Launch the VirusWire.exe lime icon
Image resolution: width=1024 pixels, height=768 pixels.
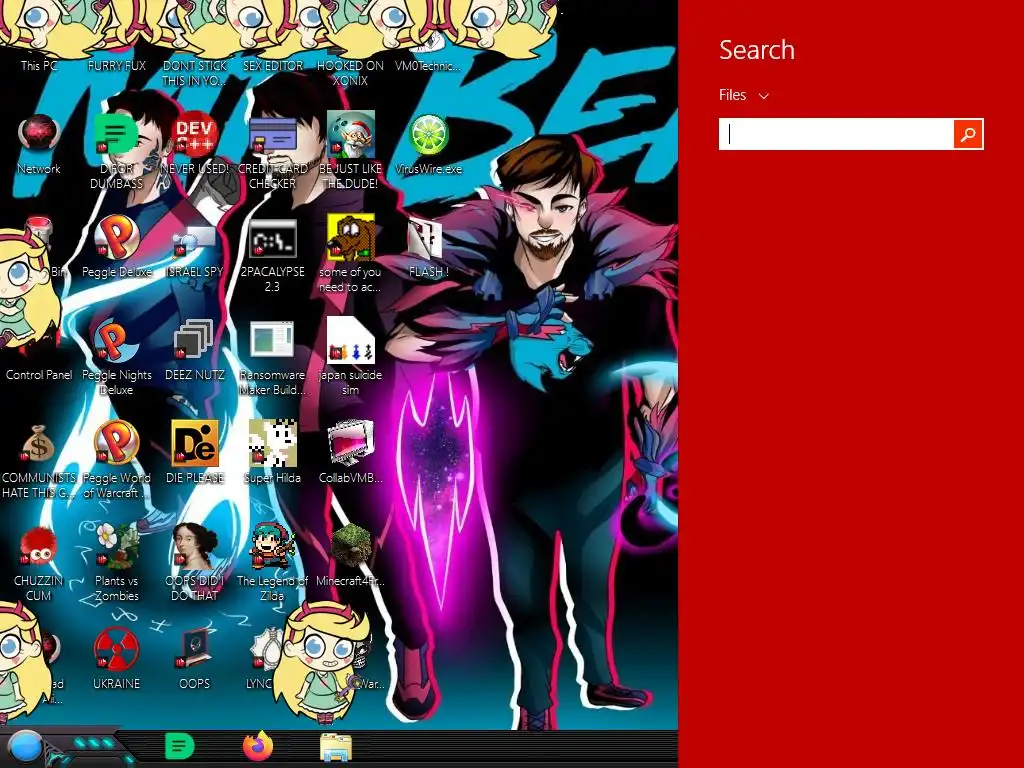click(x=428, y=135)
